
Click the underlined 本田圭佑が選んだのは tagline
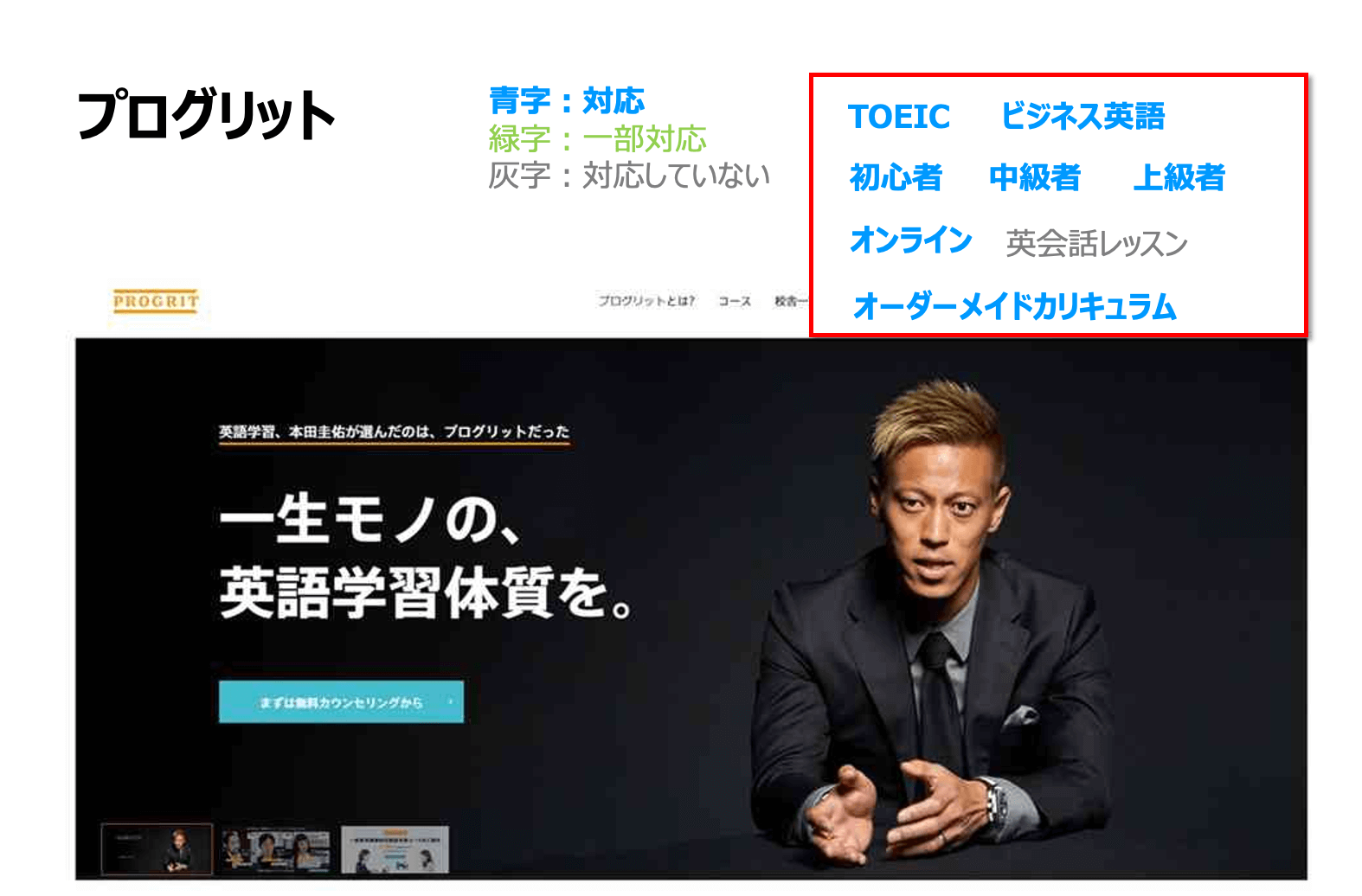pos(394,432)
